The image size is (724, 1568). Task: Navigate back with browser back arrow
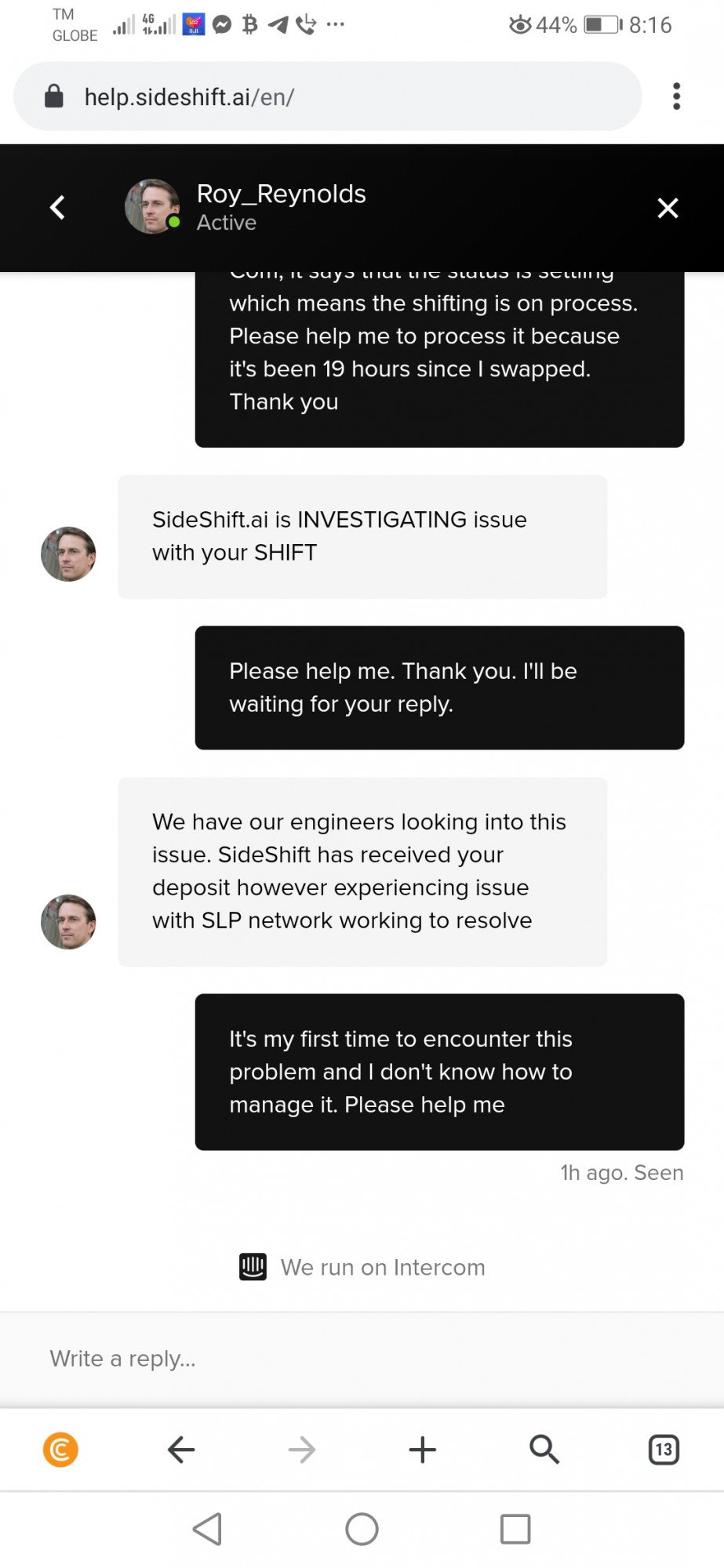181,1450
